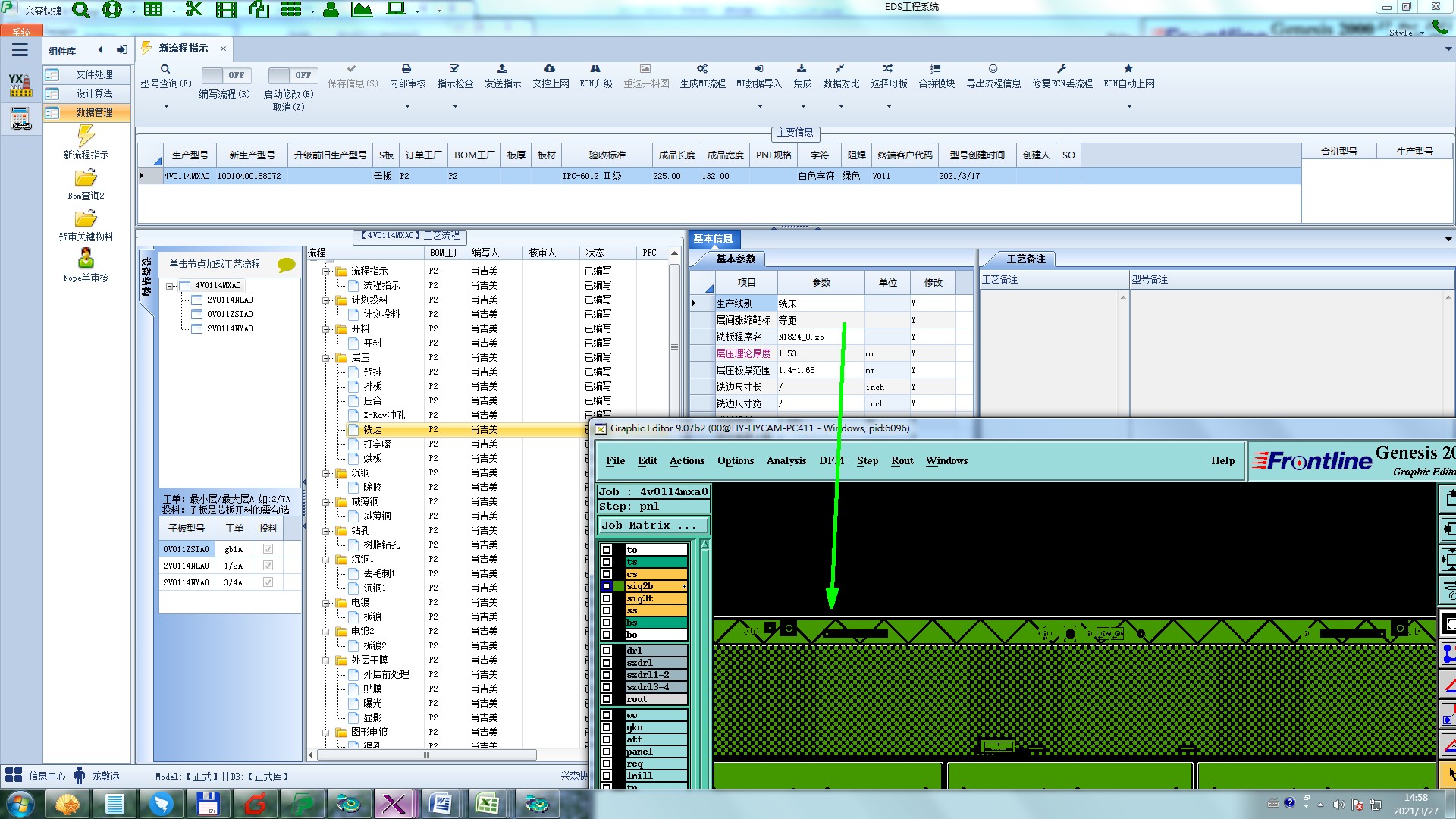Collapse the 层压 folder in process tree

coord(326,358)
